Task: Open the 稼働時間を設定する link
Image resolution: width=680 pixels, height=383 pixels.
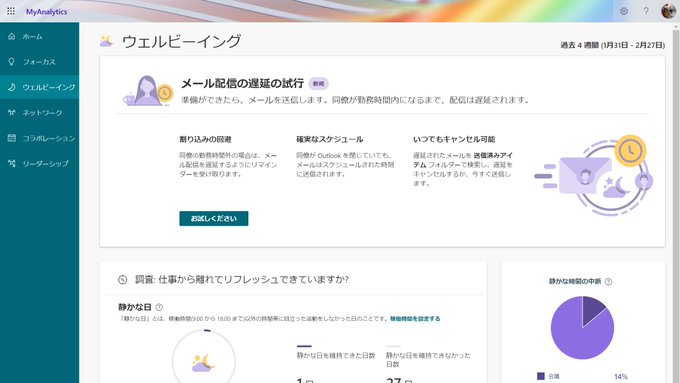Action: 415,318
